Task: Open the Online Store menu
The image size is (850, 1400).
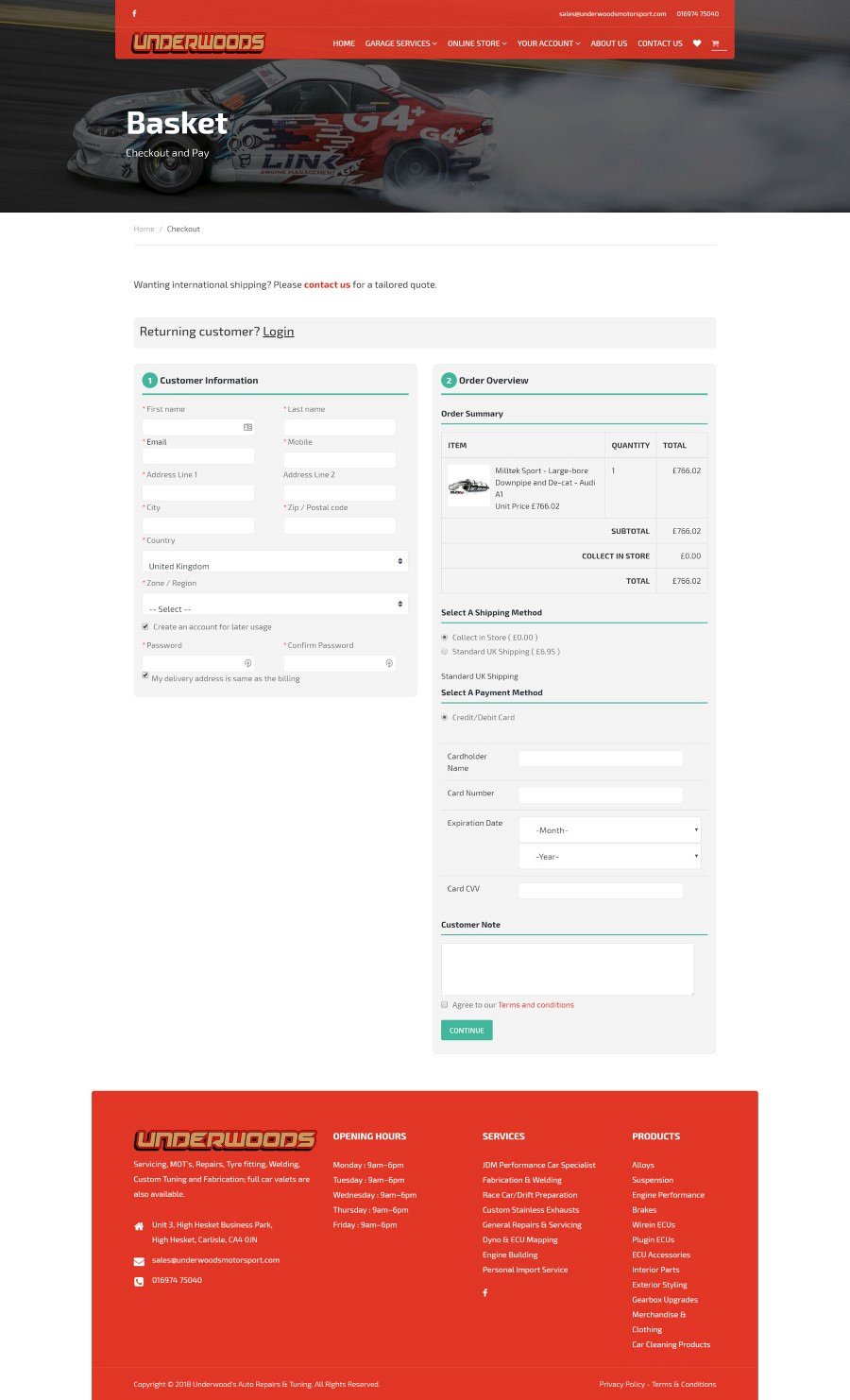Action: [x=477, y=43]
